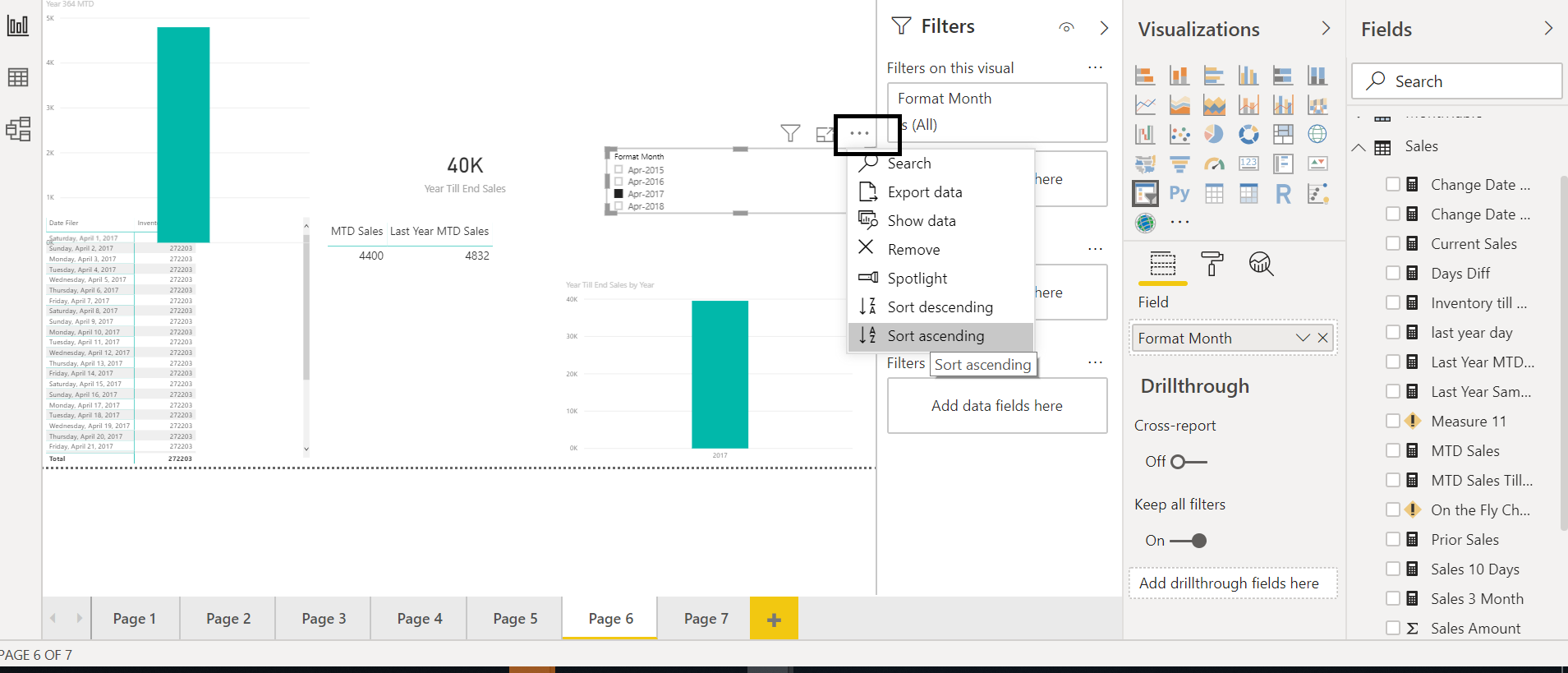Remove Format Month from the Field well
Viewport: 1568px width, 673px height.
[1322, 338]
